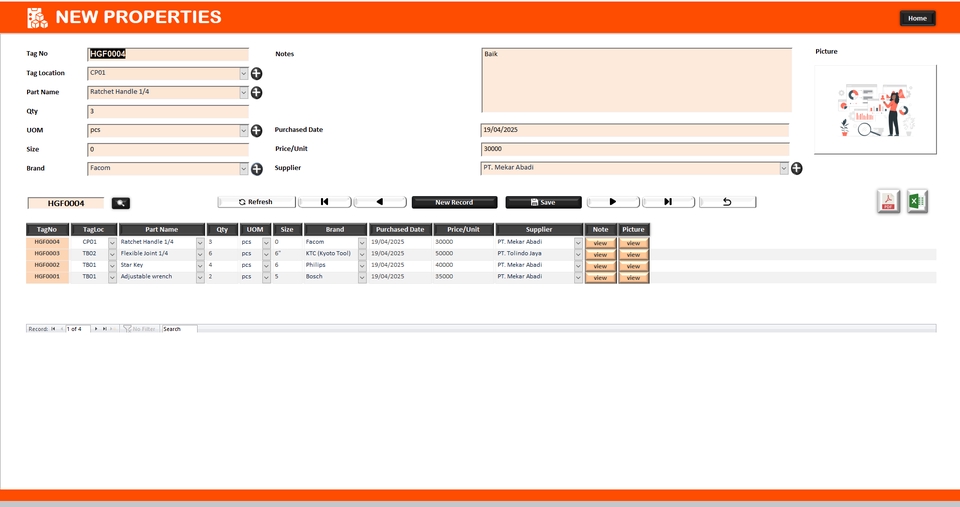
Task: Open the Supplier dropdown for HGF0003 row
Action: (x=578, y=254)
